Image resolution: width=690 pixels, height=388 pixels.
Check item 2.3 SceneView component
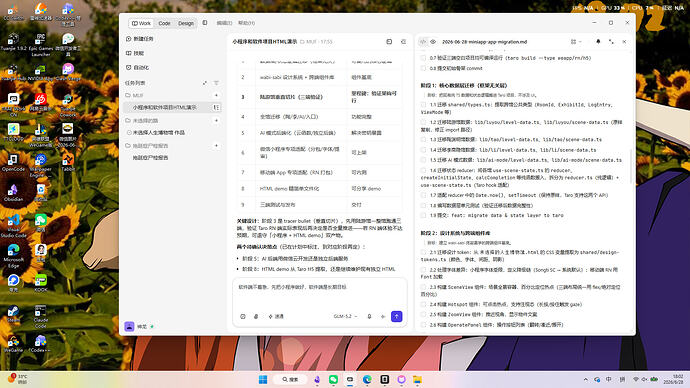(423, 287)
